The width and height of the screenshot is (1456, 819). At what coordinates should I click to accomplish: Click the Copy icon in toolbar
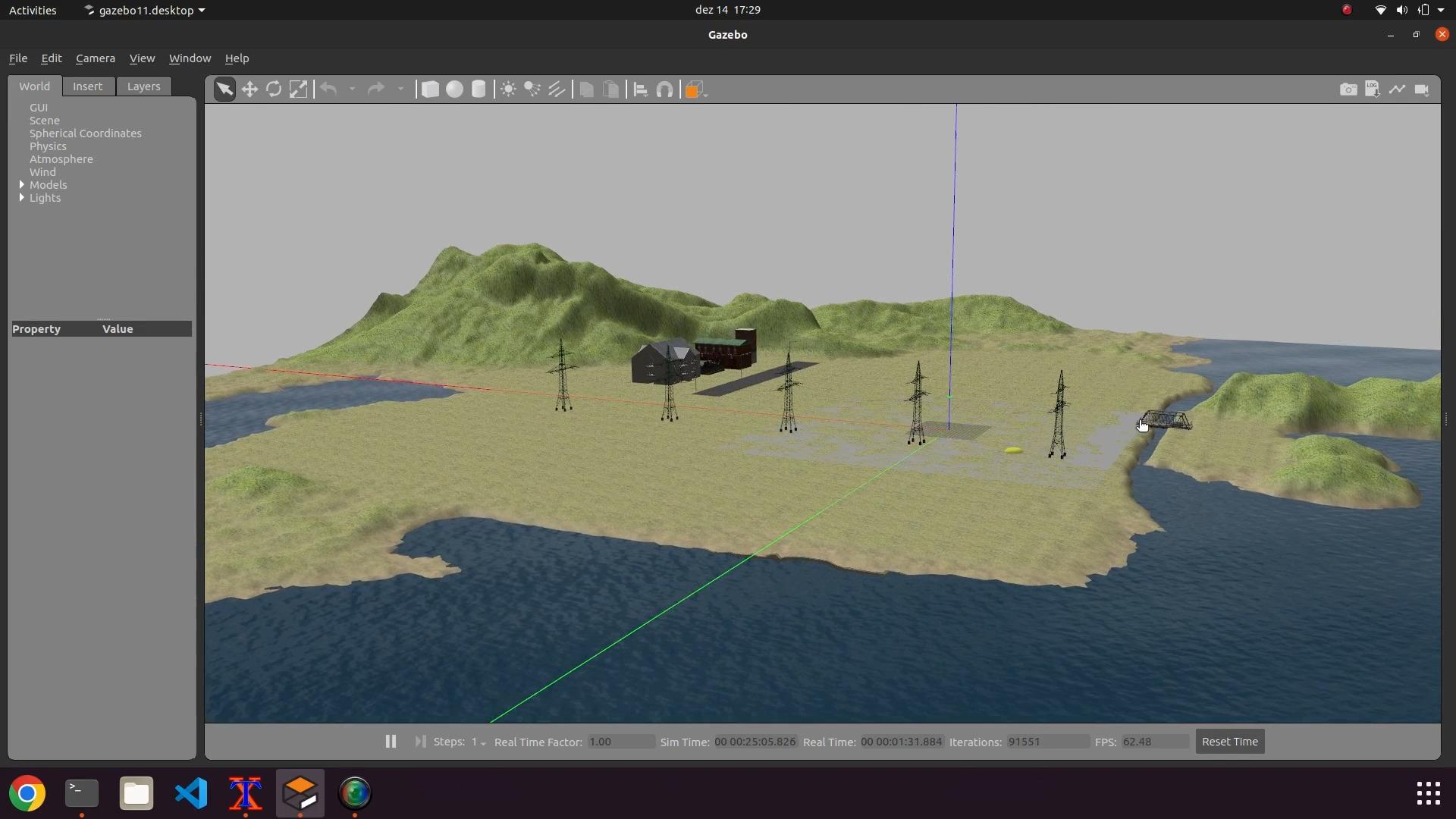(586, 89)
